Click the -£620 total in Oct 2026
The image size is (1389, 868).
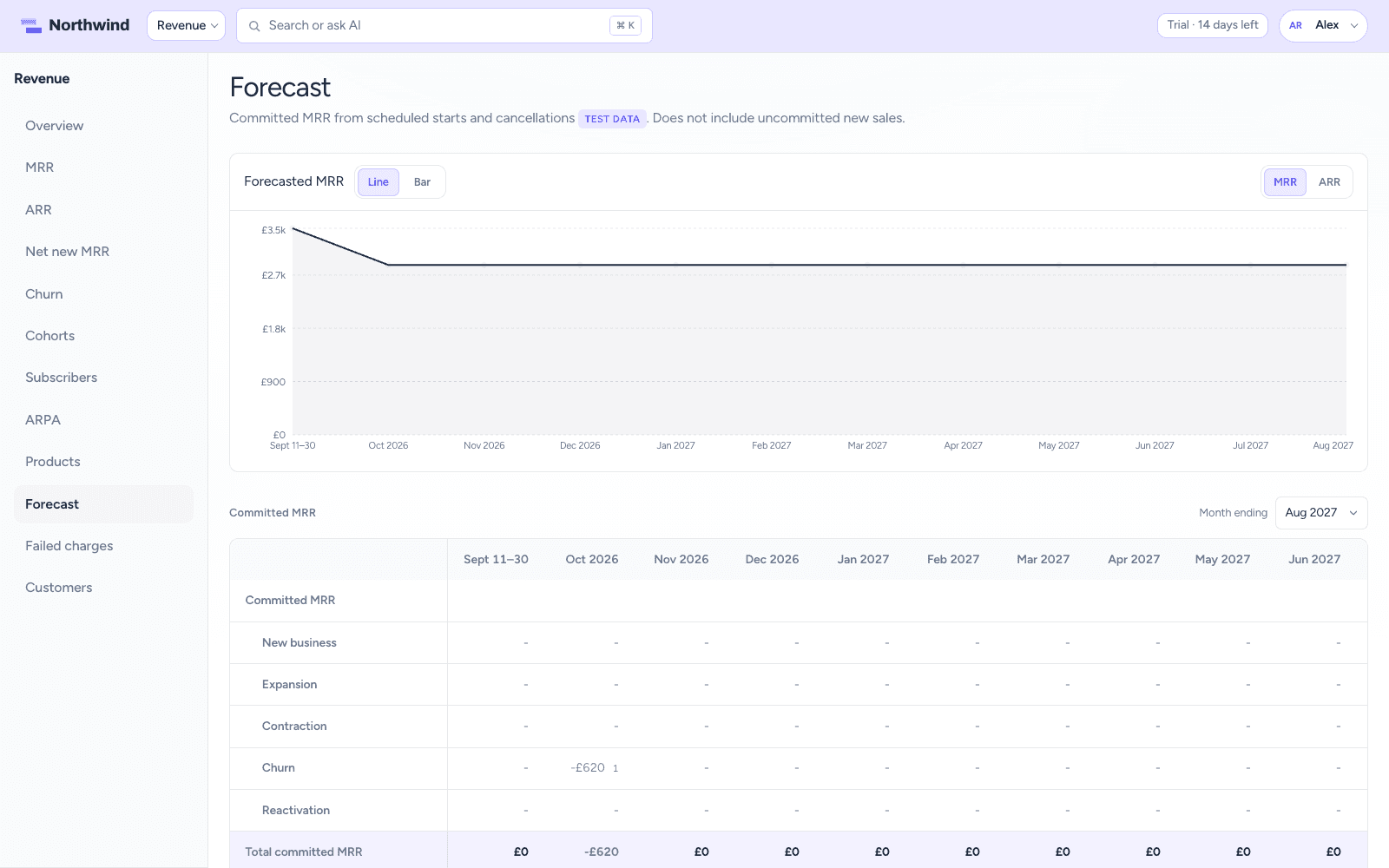click(x=602, y=852)
